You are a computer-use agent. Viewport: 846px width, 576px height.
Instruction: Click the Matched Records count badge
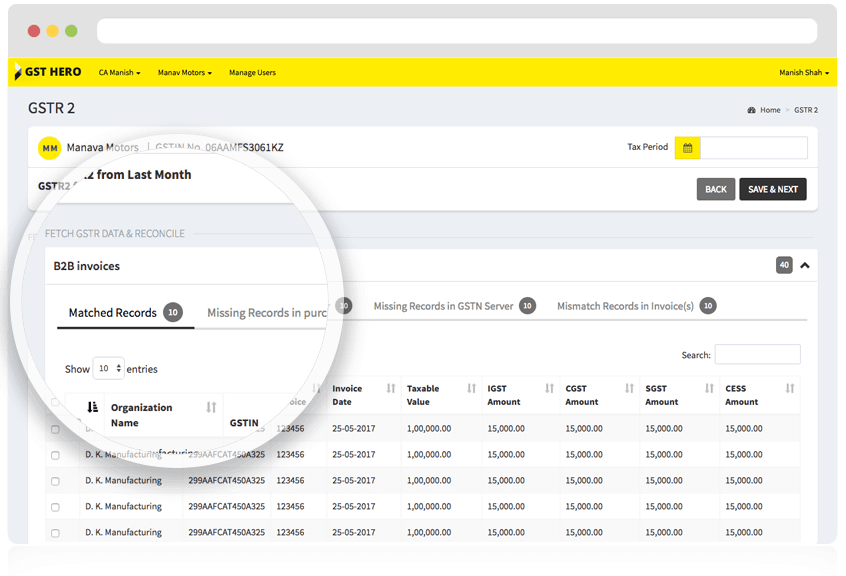pos(173,312)
